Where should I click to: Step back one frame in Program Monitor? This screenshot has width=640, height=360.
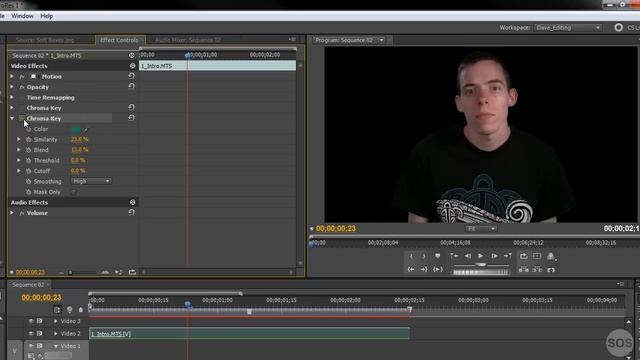coord(468,256)
